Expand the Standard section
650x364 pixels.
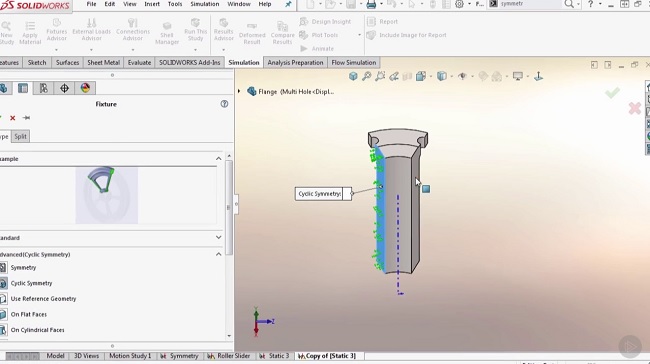click(218, 238)
